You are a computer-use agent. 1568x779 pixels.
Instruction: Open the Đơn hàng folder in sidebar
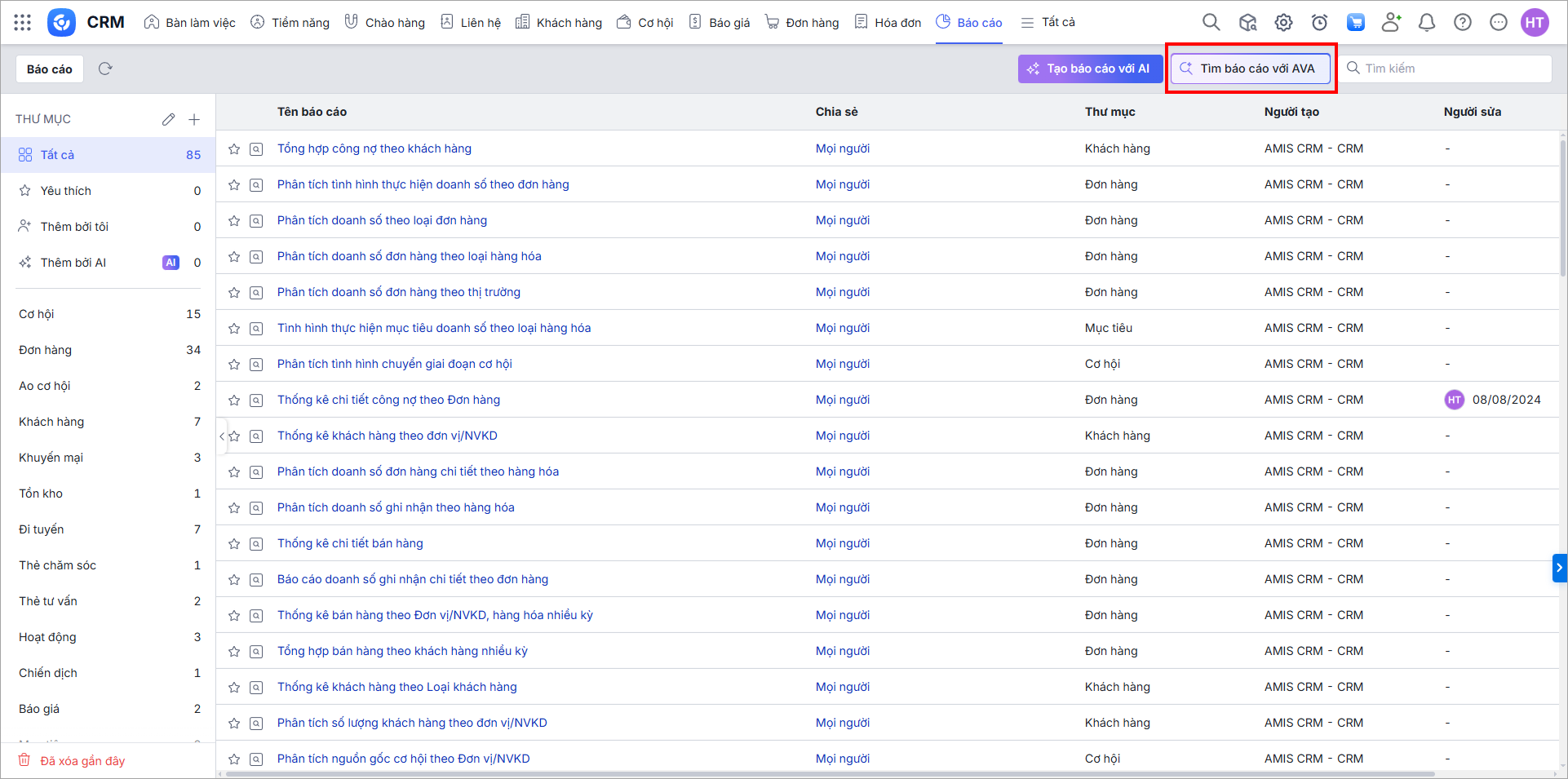(x=46, y=350)
